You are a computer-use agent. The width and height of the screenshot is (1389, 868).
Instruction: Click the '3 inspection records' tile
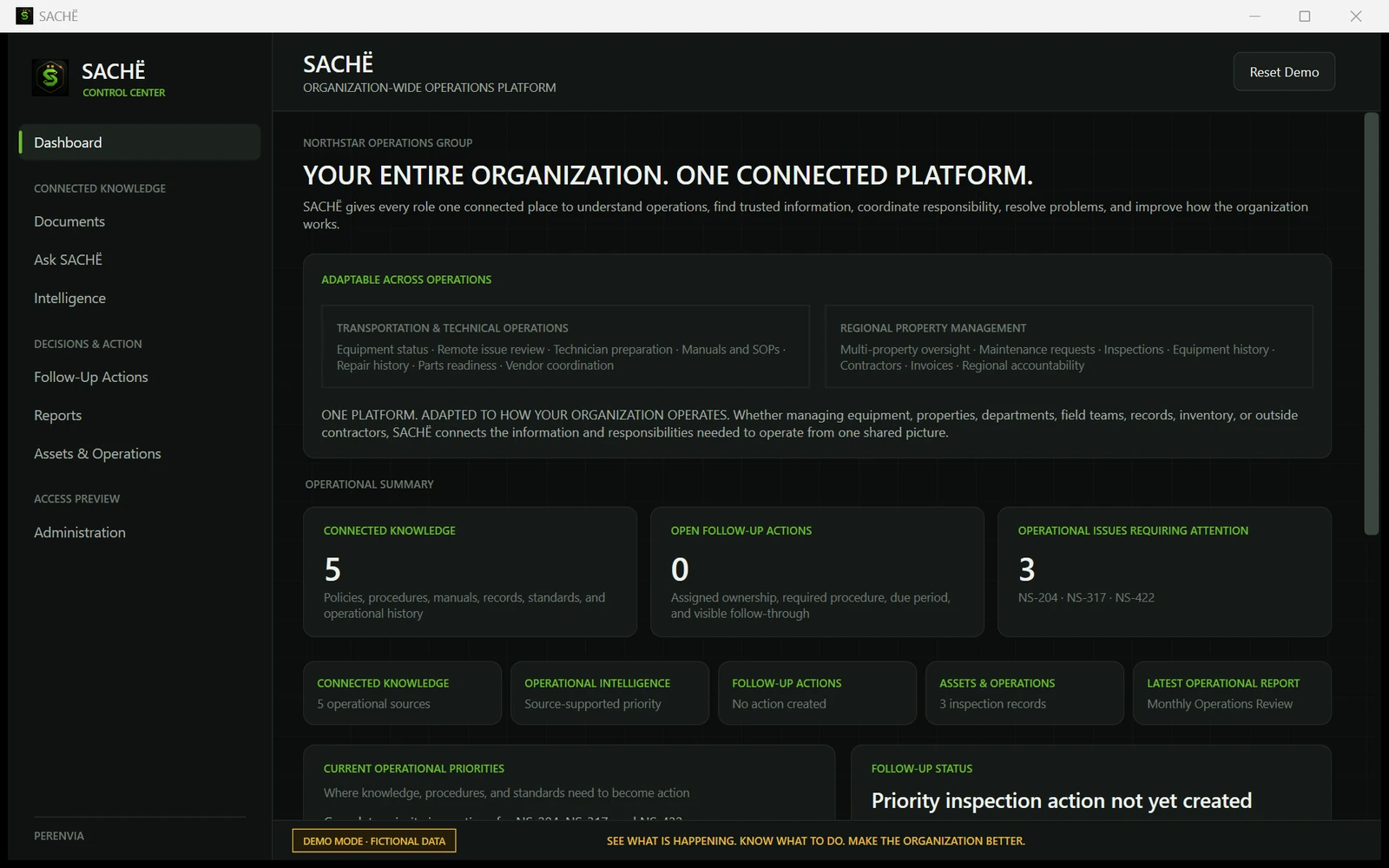(x=1024, y=693)
